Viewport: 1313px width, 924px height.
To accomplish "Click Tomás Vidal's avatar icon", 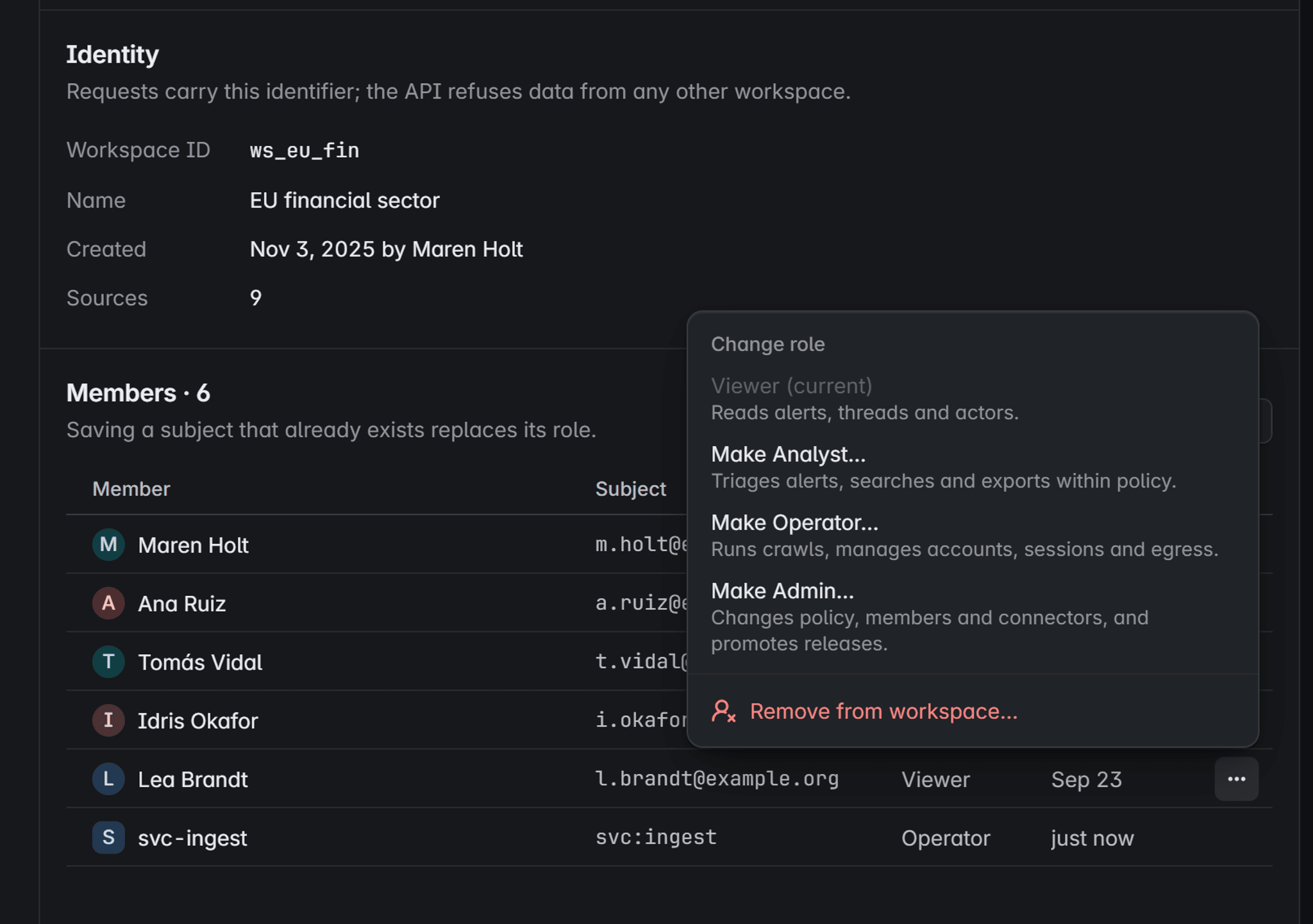I will [108, 662].
